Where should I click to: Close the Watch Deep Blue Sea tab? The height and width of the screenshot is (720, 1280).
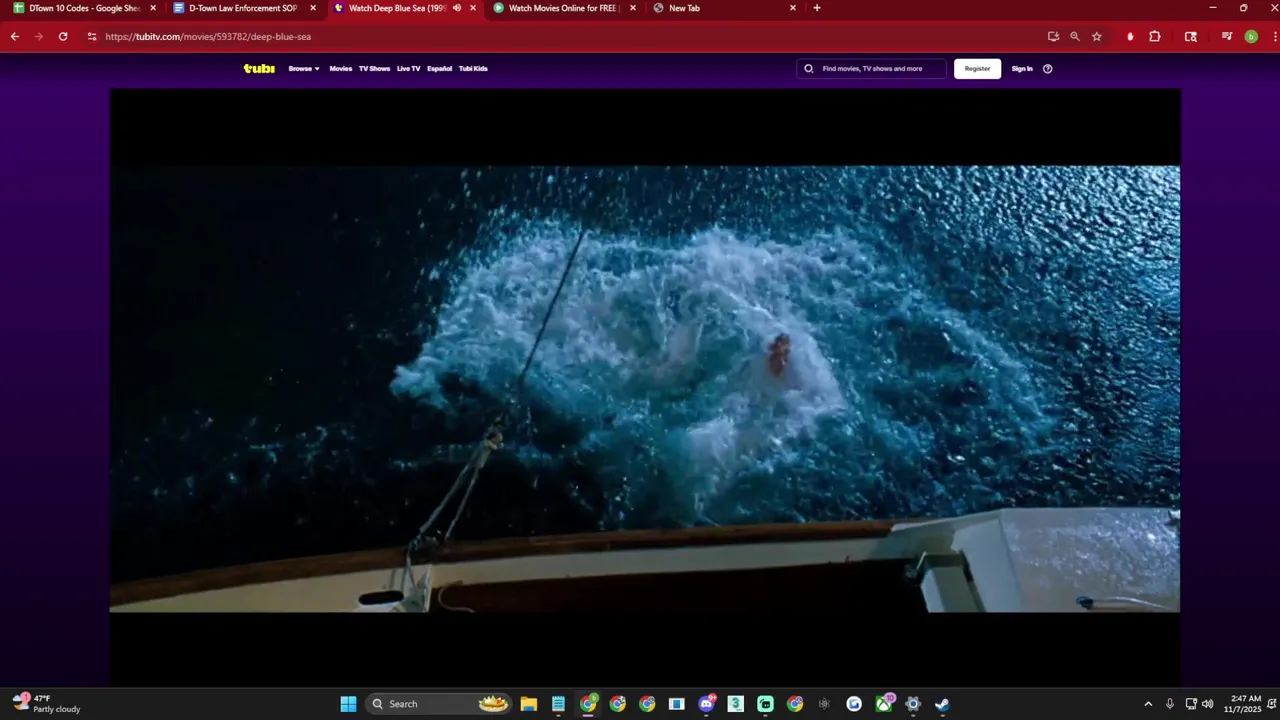pos(473,8)
